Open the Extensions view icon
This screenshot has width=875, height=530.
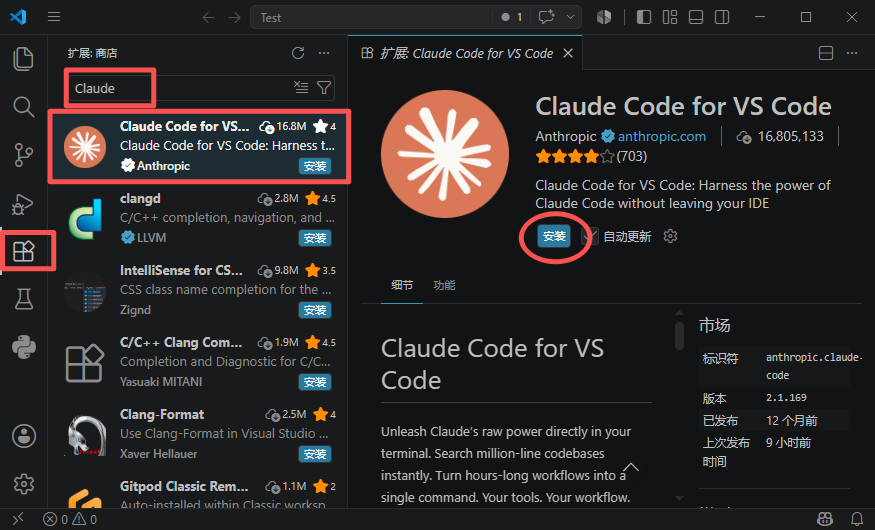(23, 252)
